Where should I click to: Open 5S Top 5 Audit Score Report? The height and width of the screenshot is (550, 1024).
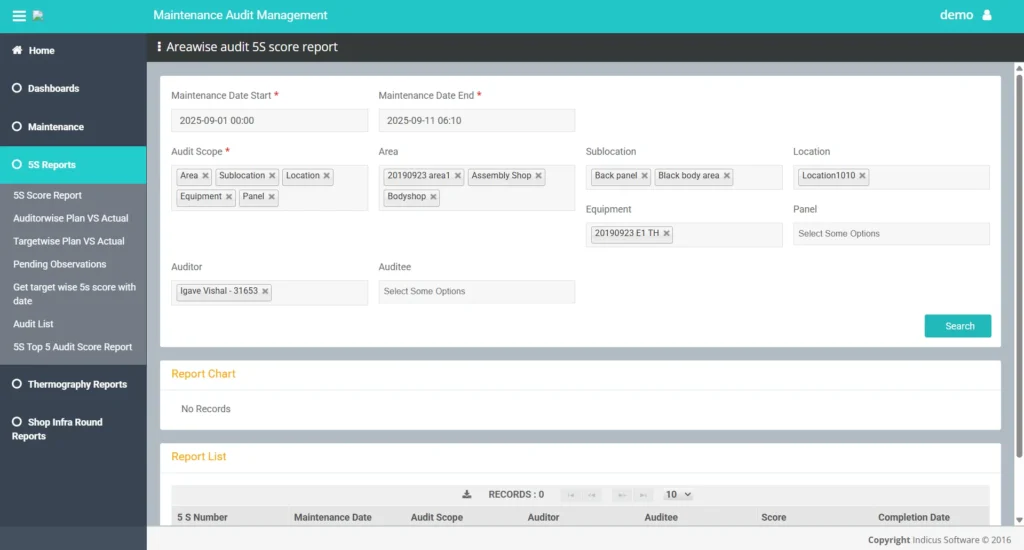(72, 347)
